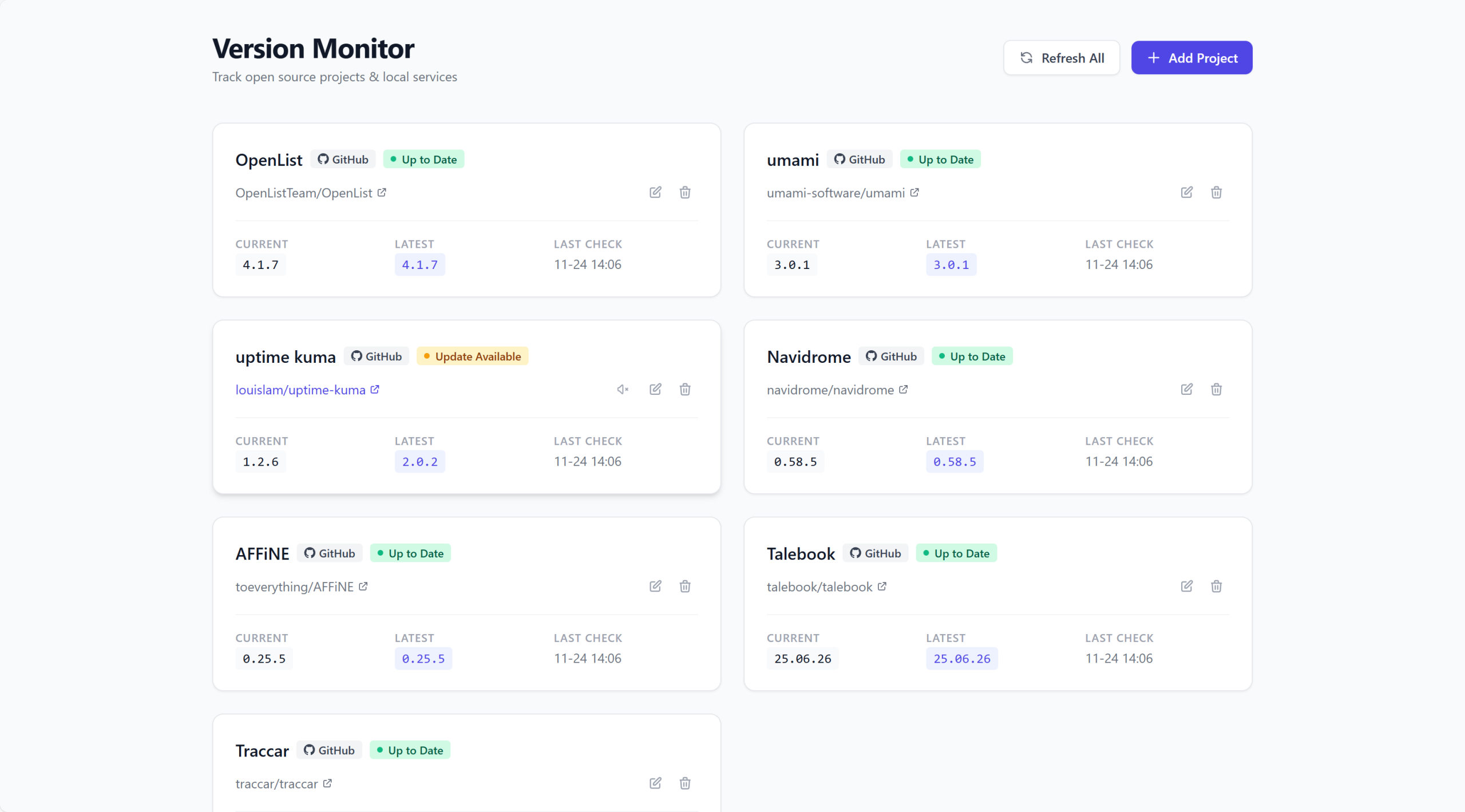Edit the Traccar project entry
The width and height of the screenshot is (1465, 812).
[x=655, y=783]
